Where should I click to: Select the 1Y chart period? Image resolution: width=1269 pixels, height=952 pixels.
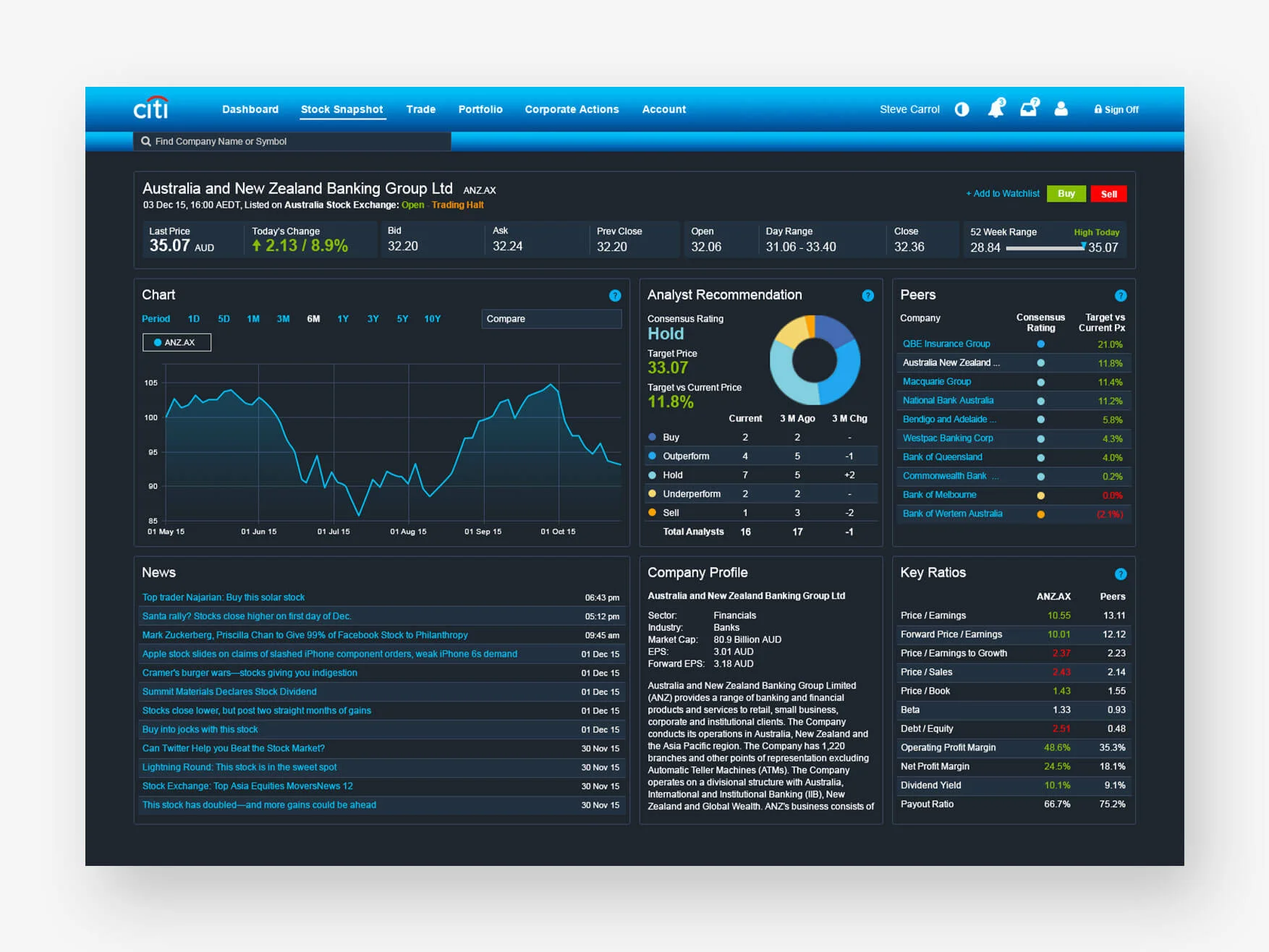click(342, 318)
